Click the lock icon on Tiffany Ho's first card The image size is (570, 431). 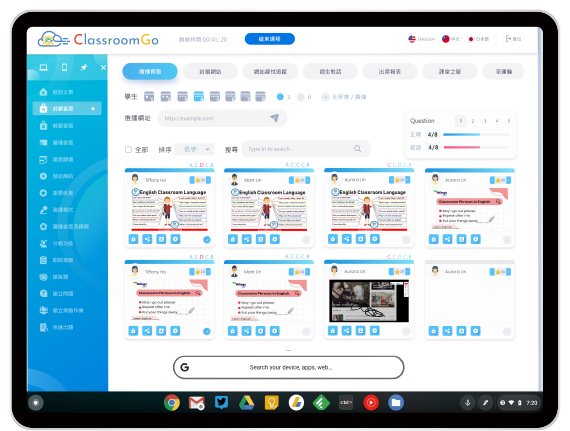[x=133, y=239]
